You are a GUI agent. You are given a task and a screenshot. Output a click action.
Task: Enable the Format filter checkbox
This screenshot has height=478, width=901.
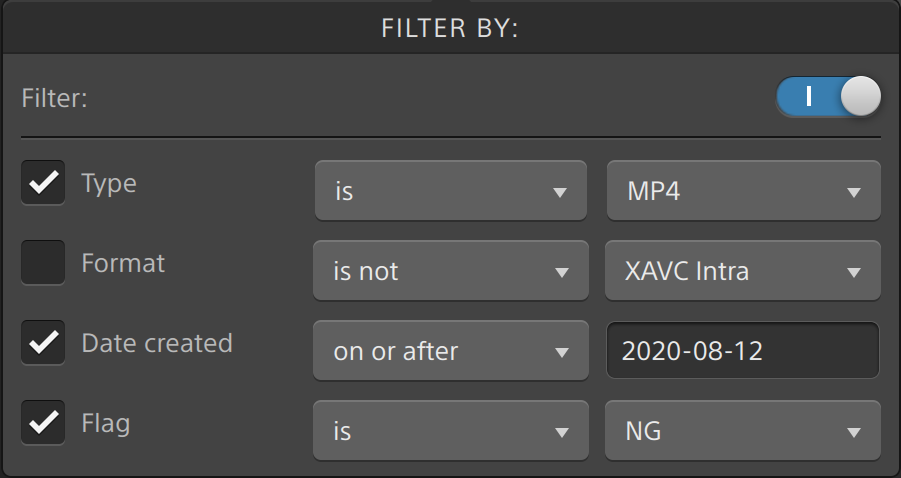coord(43,263)
